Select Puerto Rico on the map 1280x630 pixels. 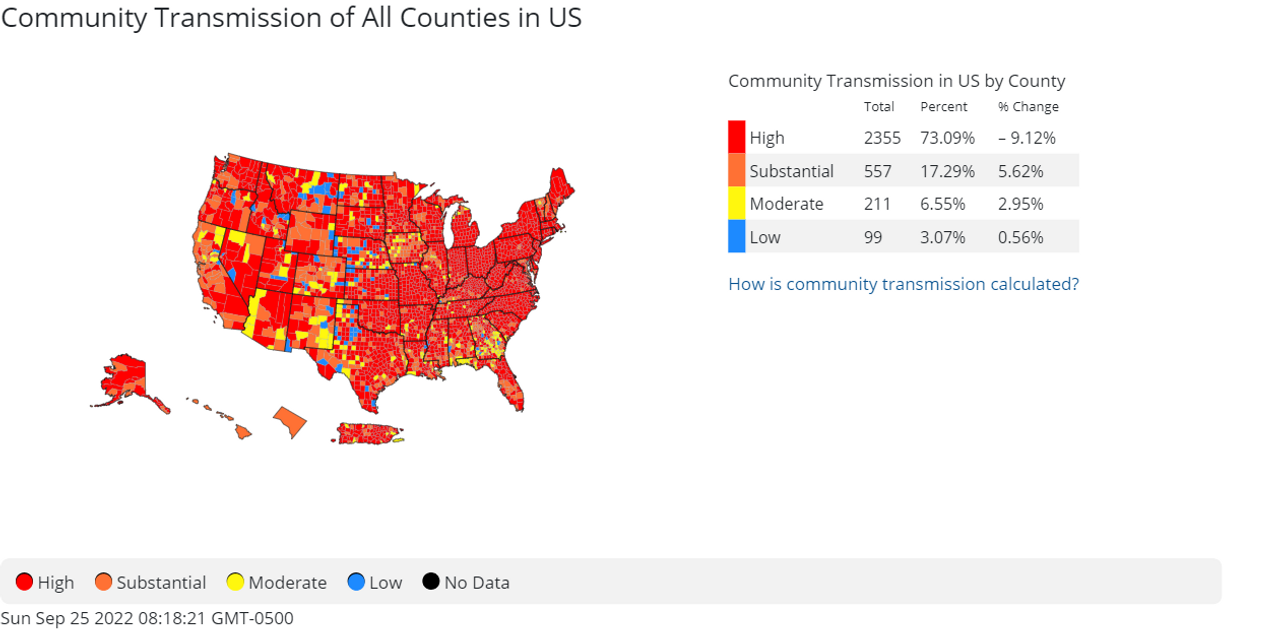click(x=367, y=433)
